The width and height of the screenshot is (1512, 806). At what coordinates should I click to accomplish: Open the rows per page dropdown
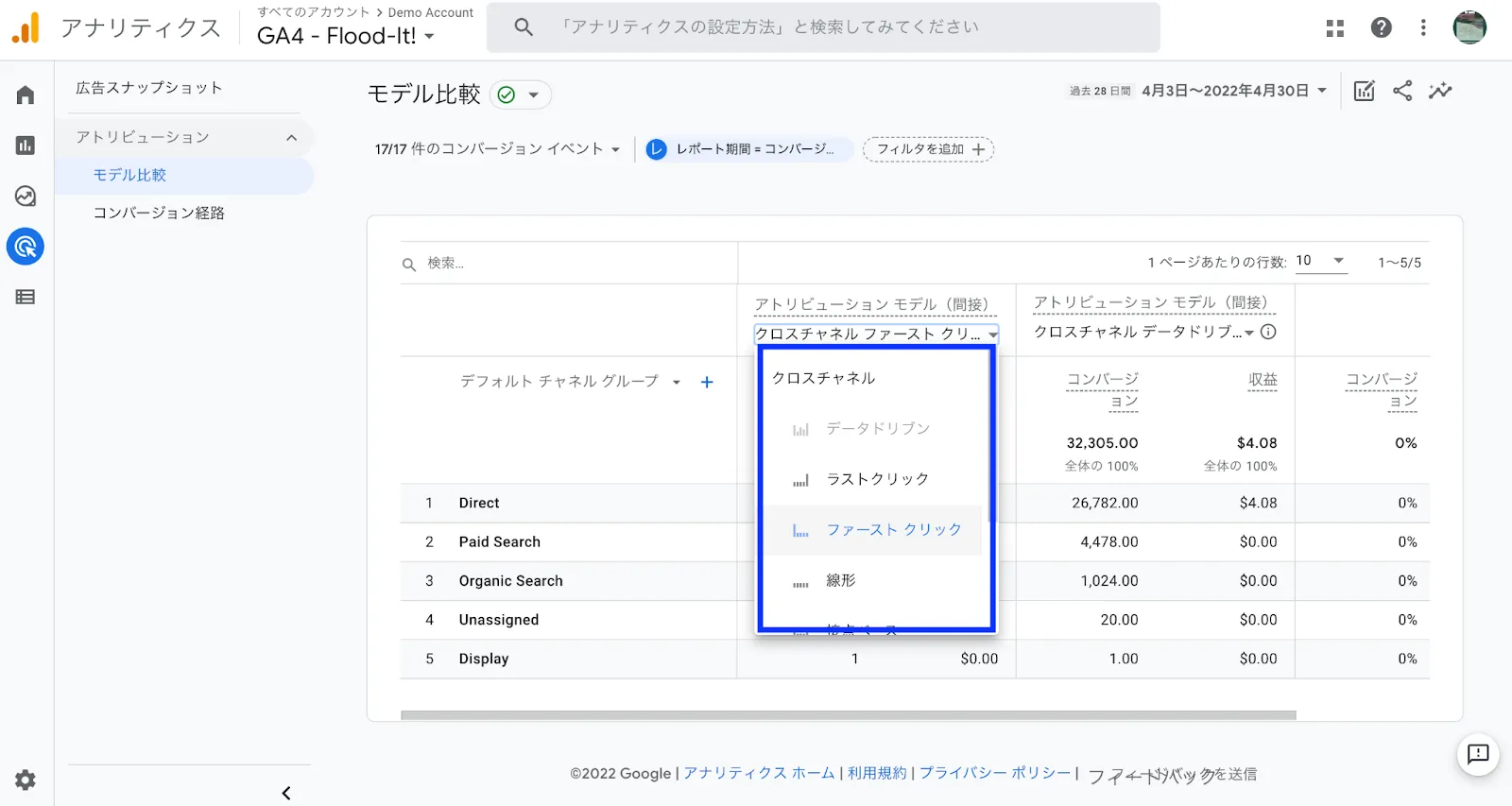click(1320, 261)
